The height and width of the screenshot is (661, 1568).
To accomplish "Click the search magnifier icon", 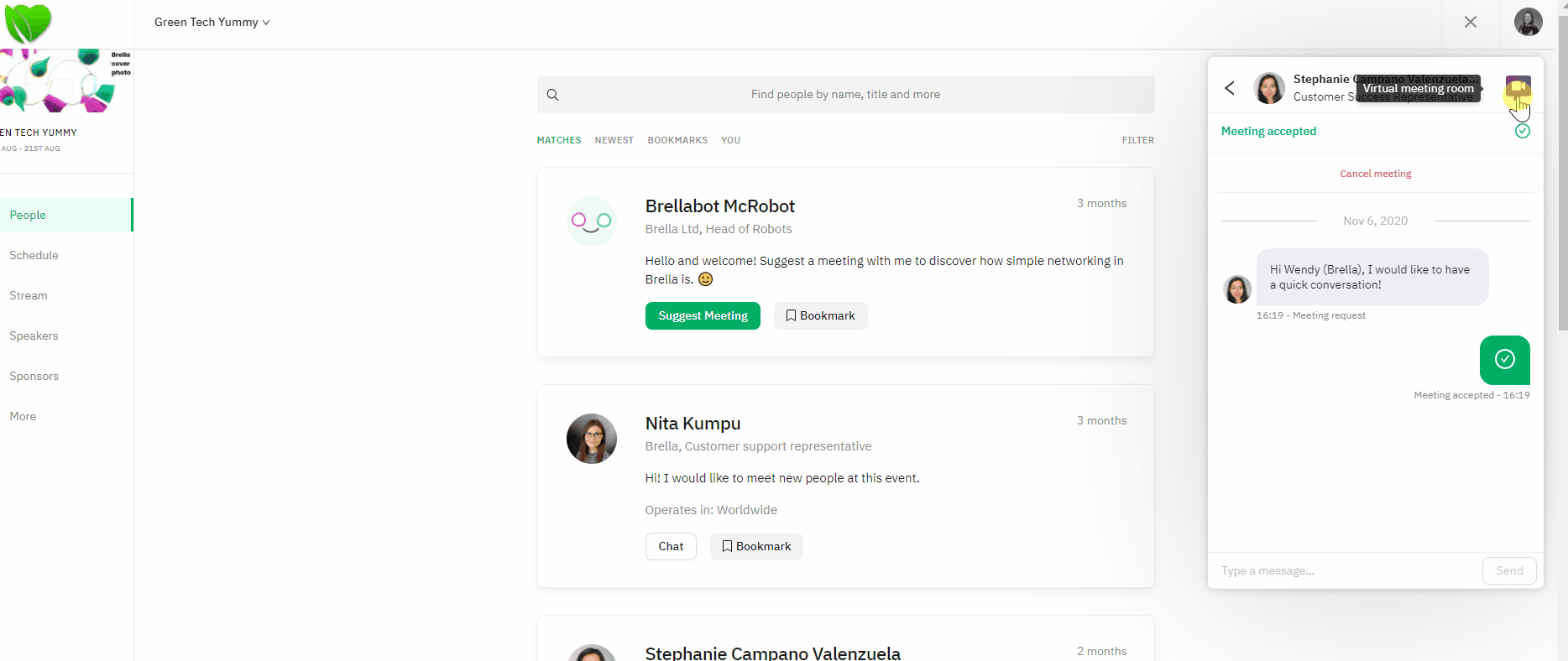I will [552, 95].
